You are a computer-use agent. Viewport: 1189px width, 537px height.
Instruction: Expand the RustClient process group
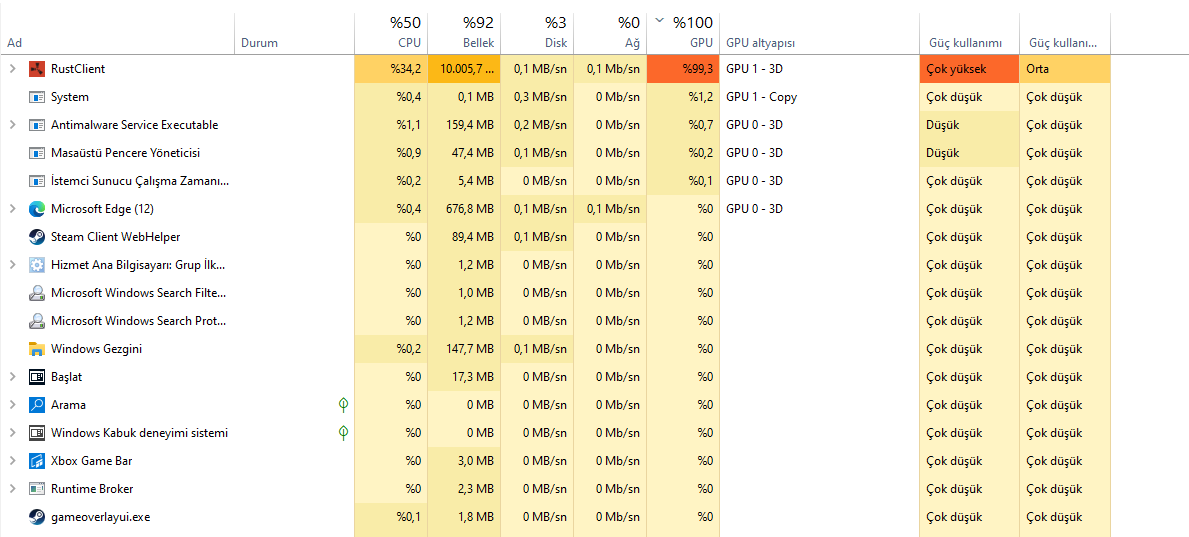point(12,69)
